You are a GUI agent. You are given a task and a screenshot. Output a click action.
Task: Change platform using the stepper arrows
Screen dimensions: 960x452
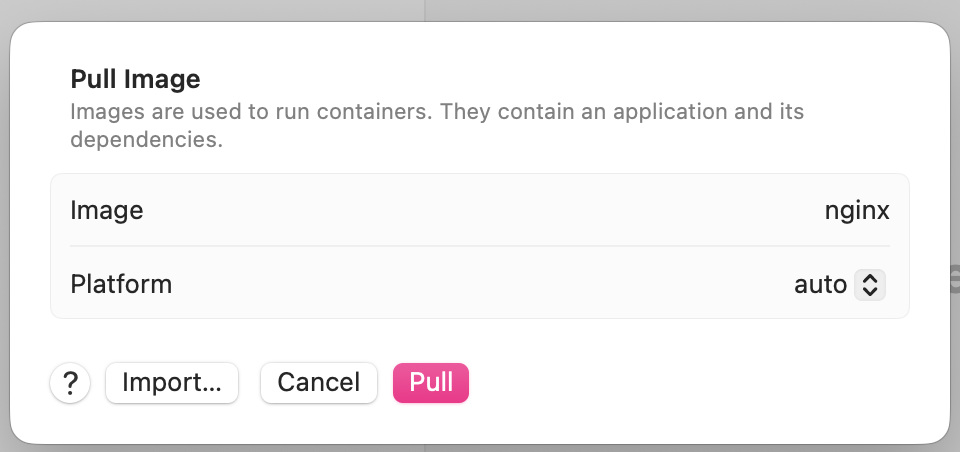point(869,285)
